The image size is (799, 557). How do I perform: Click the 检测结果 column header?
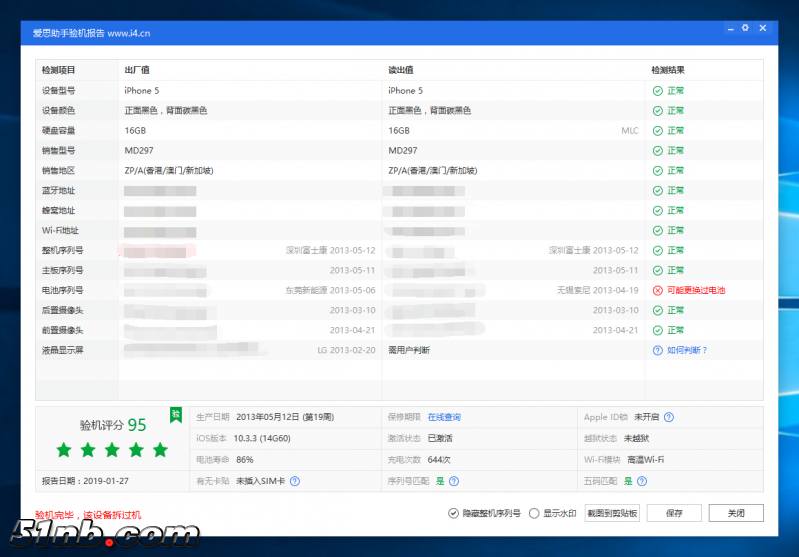[668, 70]
